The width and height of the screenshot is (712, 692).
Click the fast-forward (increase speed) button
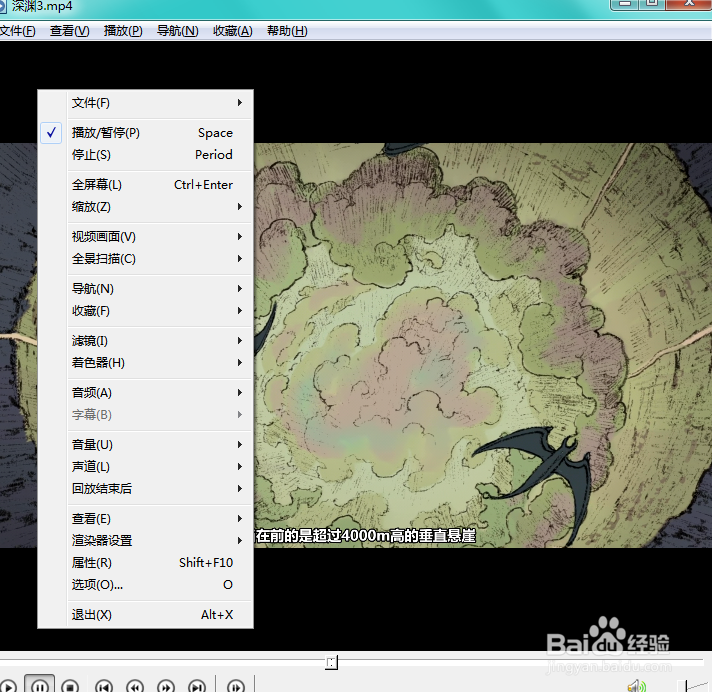point(166,687)
